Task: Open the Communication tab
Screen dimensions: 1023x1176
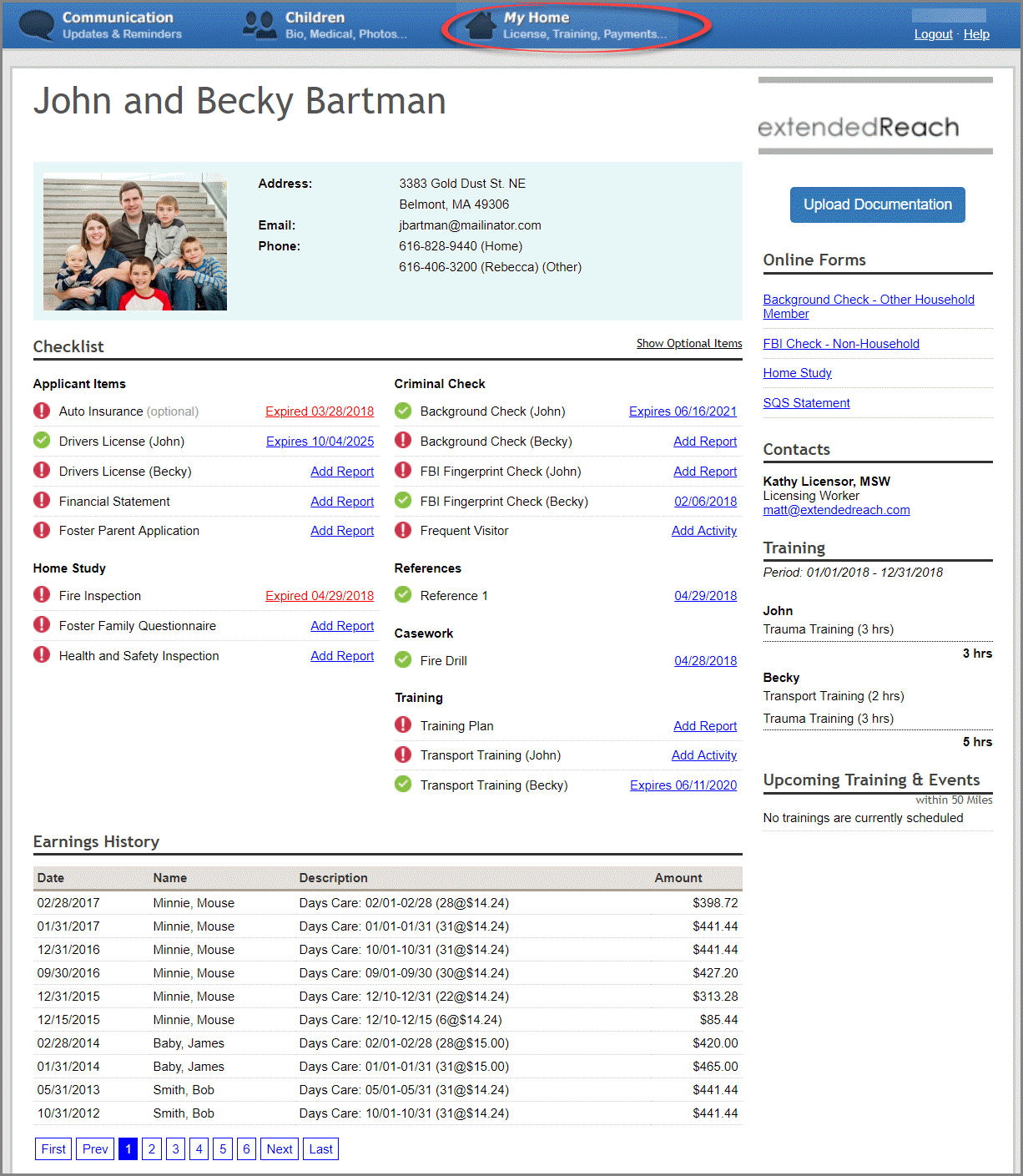Action: pyautogui.click(x=100, y=25)
